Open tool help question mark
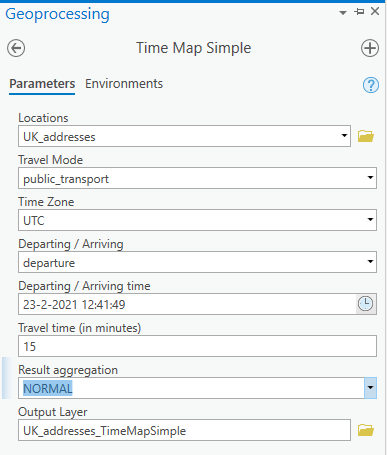Screen dimensions: 387x455 tap(371, 85)
